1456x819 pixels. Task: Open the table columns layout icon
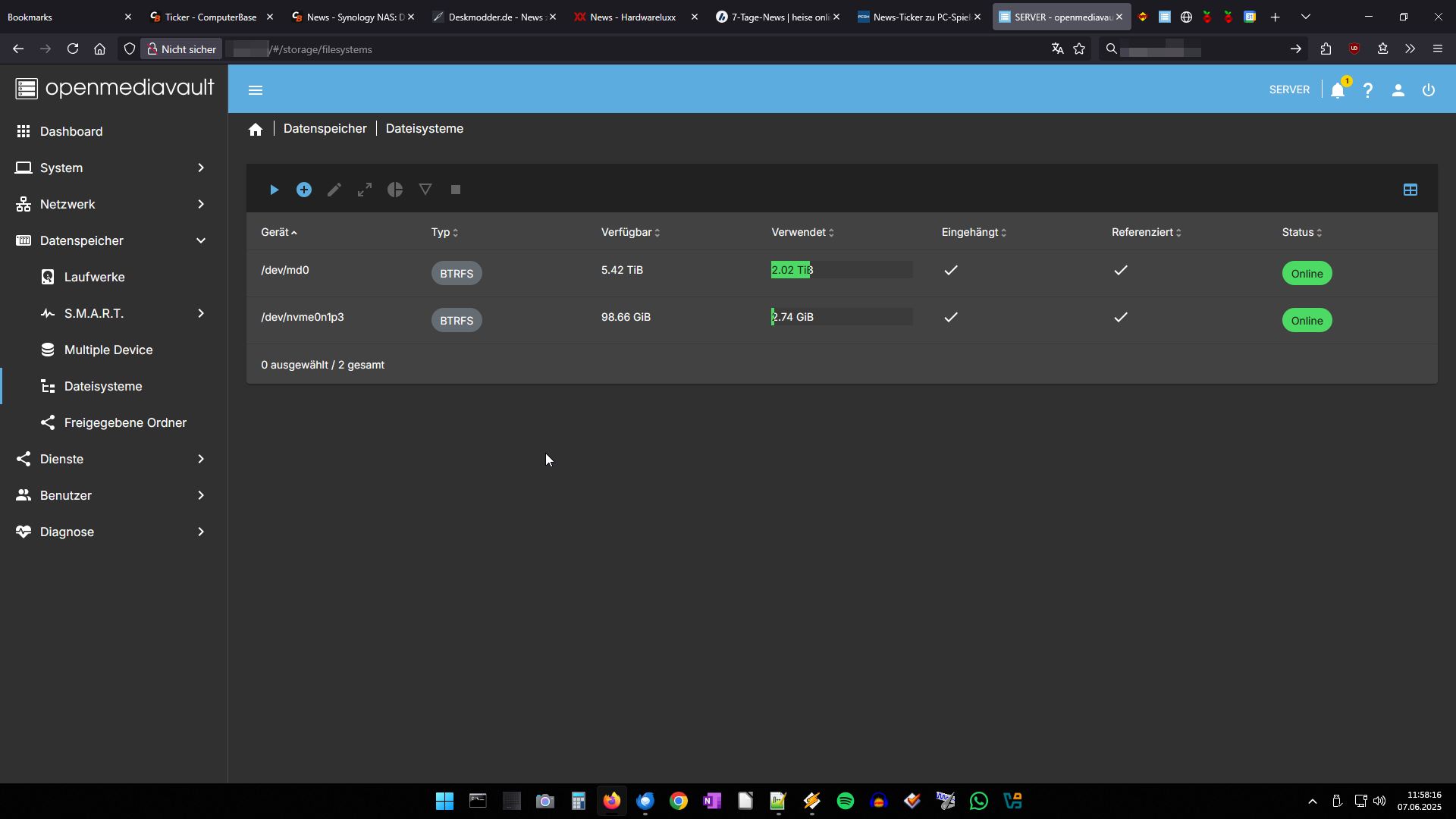(1410, 190)
